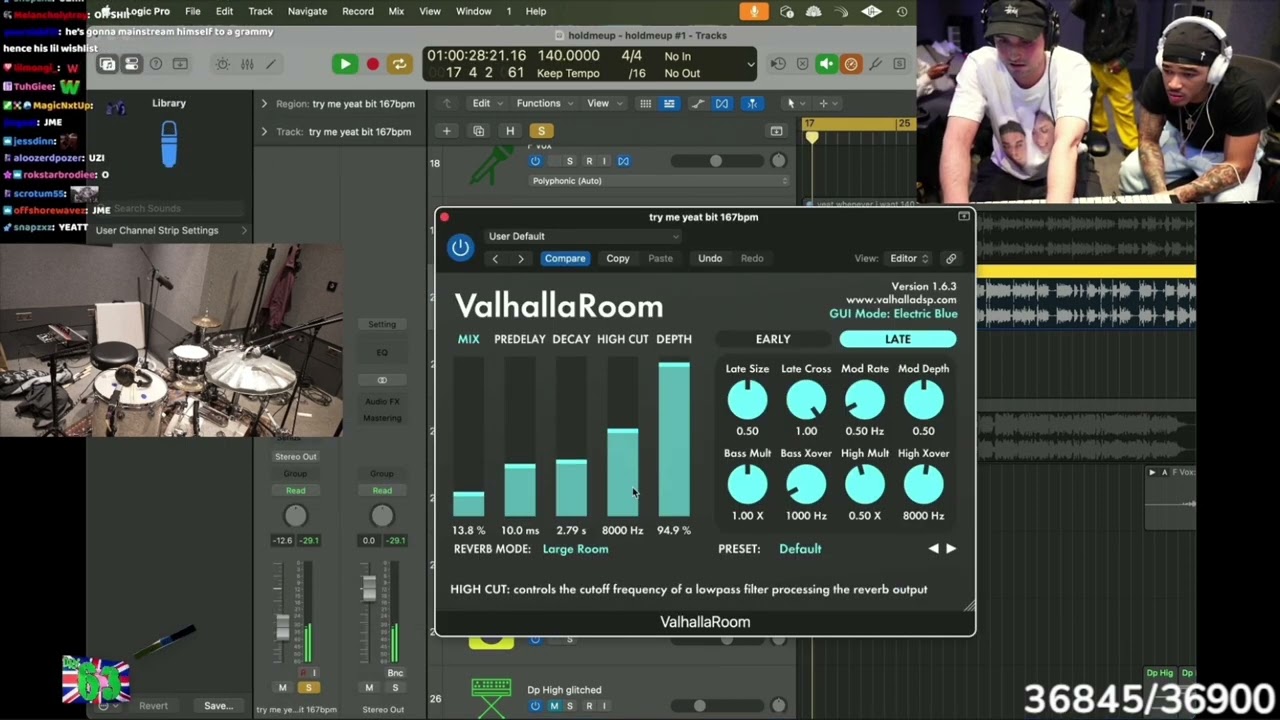
Task: Click the plugin link chain icon
Action: [951, 258]
